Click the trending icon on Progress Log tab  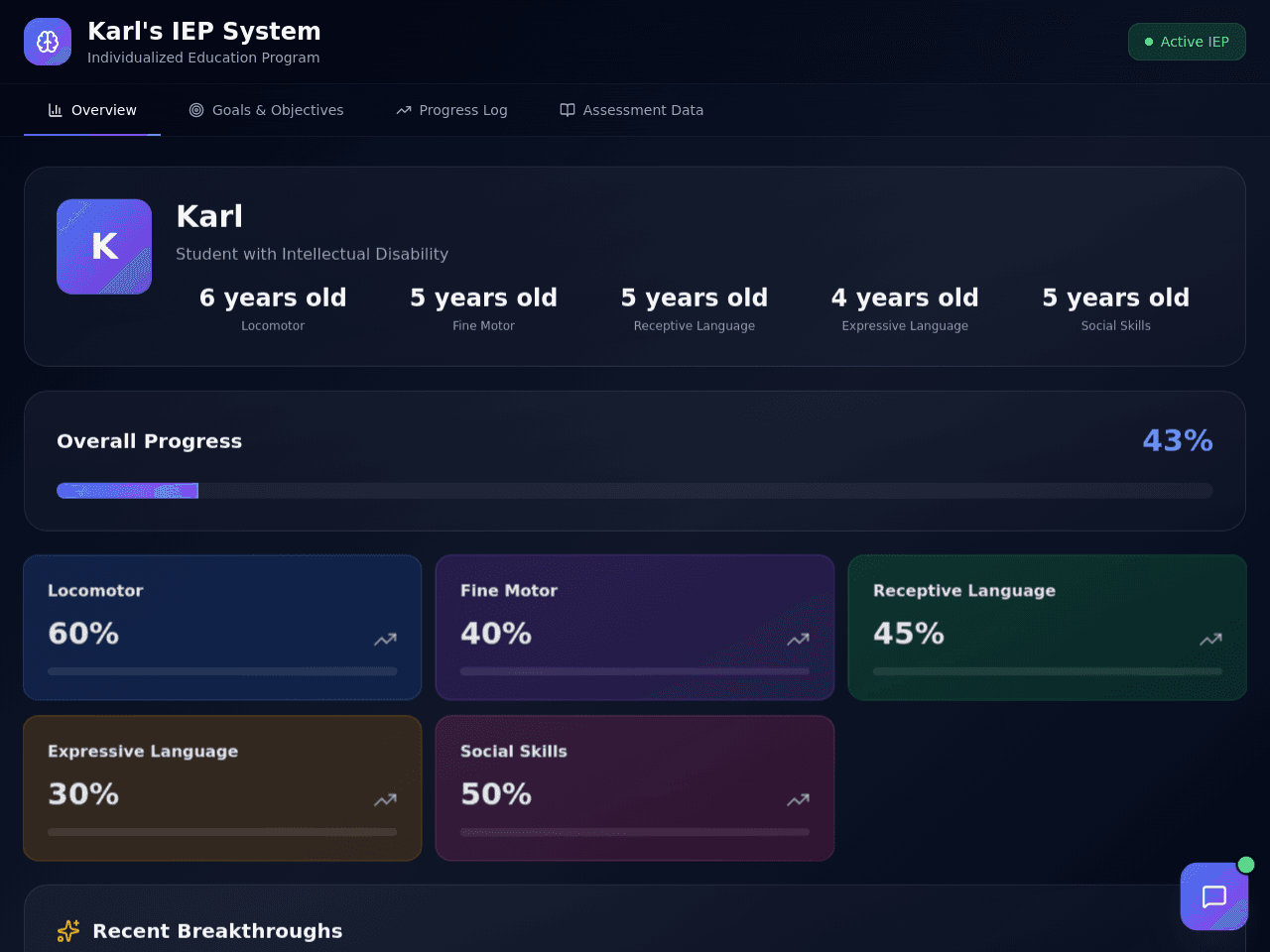pos(404,110)
